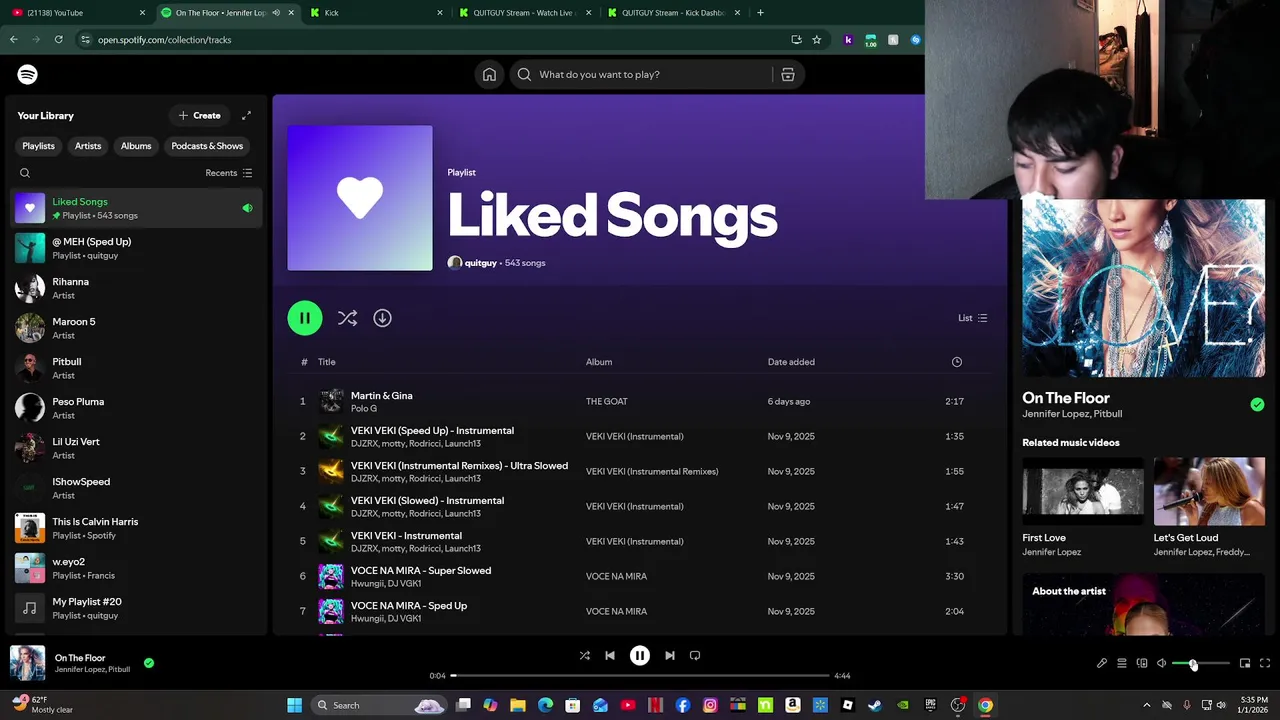The height and width of the screenshot is (720, 1280).
Task: Filter library by Artists
Action: tap(88, 146)
